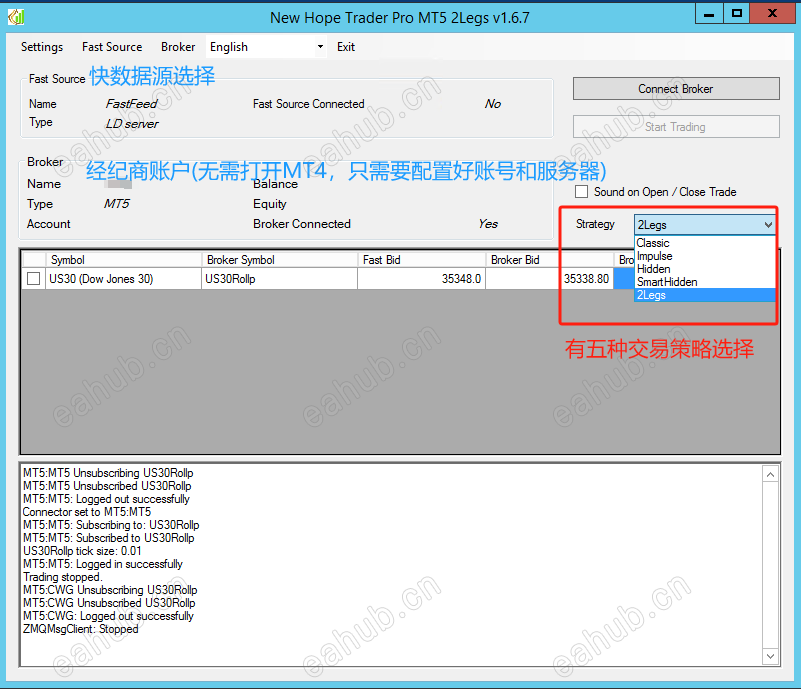801x689 pixels.
Task: Click the Fast Source Connected 'No' value
Action: pos(493,104)
